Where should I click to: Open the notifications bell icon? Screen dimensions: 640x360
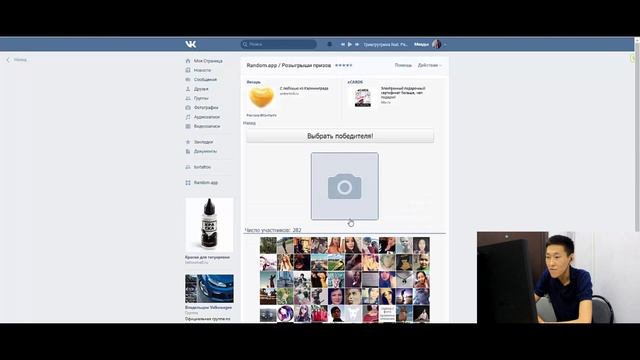(329, 44)
